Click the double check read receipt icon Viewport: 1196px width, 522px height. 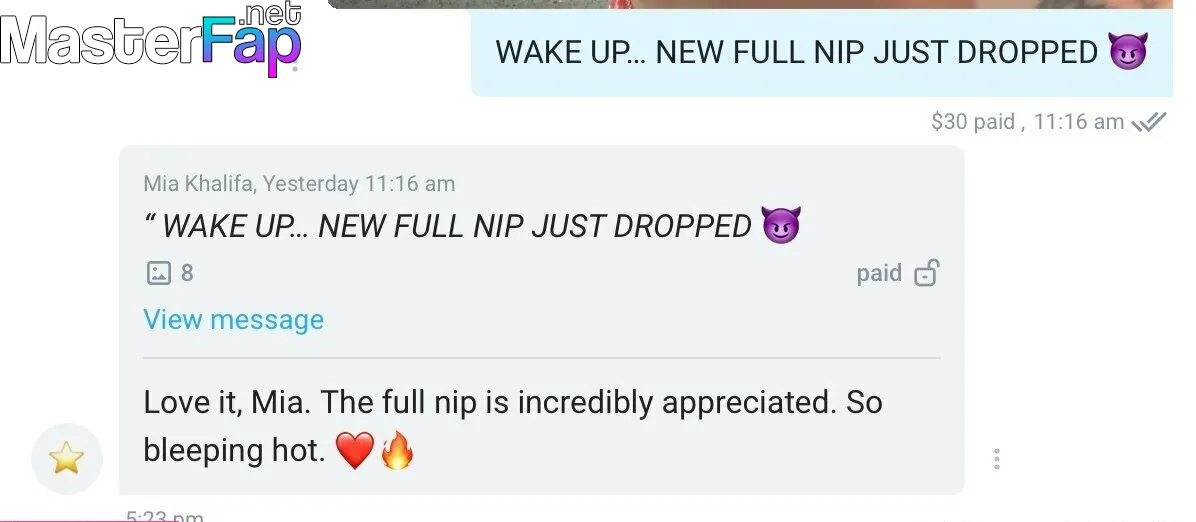tap(1149, 121)
